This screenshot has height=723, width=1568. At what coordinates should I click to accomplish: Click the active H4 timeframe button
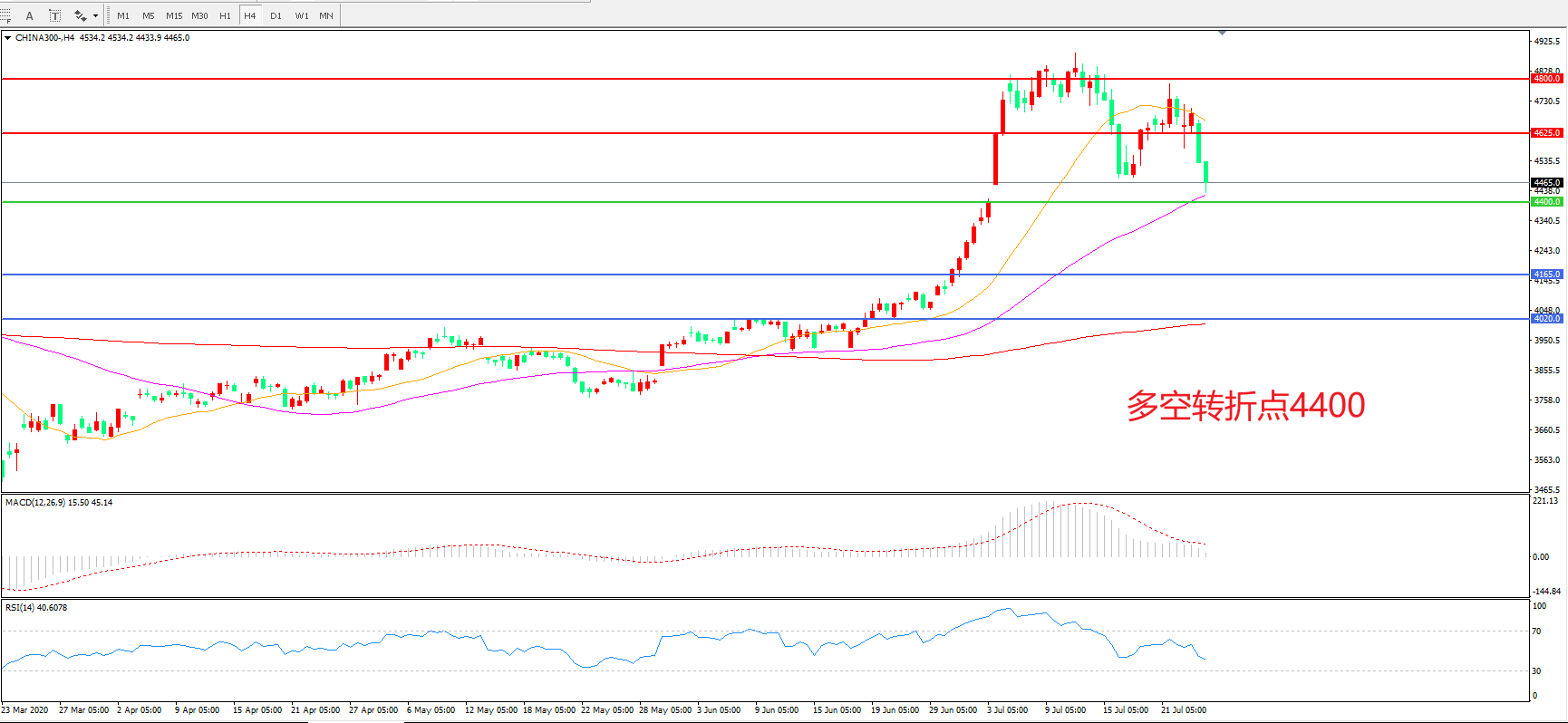click(250, 15)
